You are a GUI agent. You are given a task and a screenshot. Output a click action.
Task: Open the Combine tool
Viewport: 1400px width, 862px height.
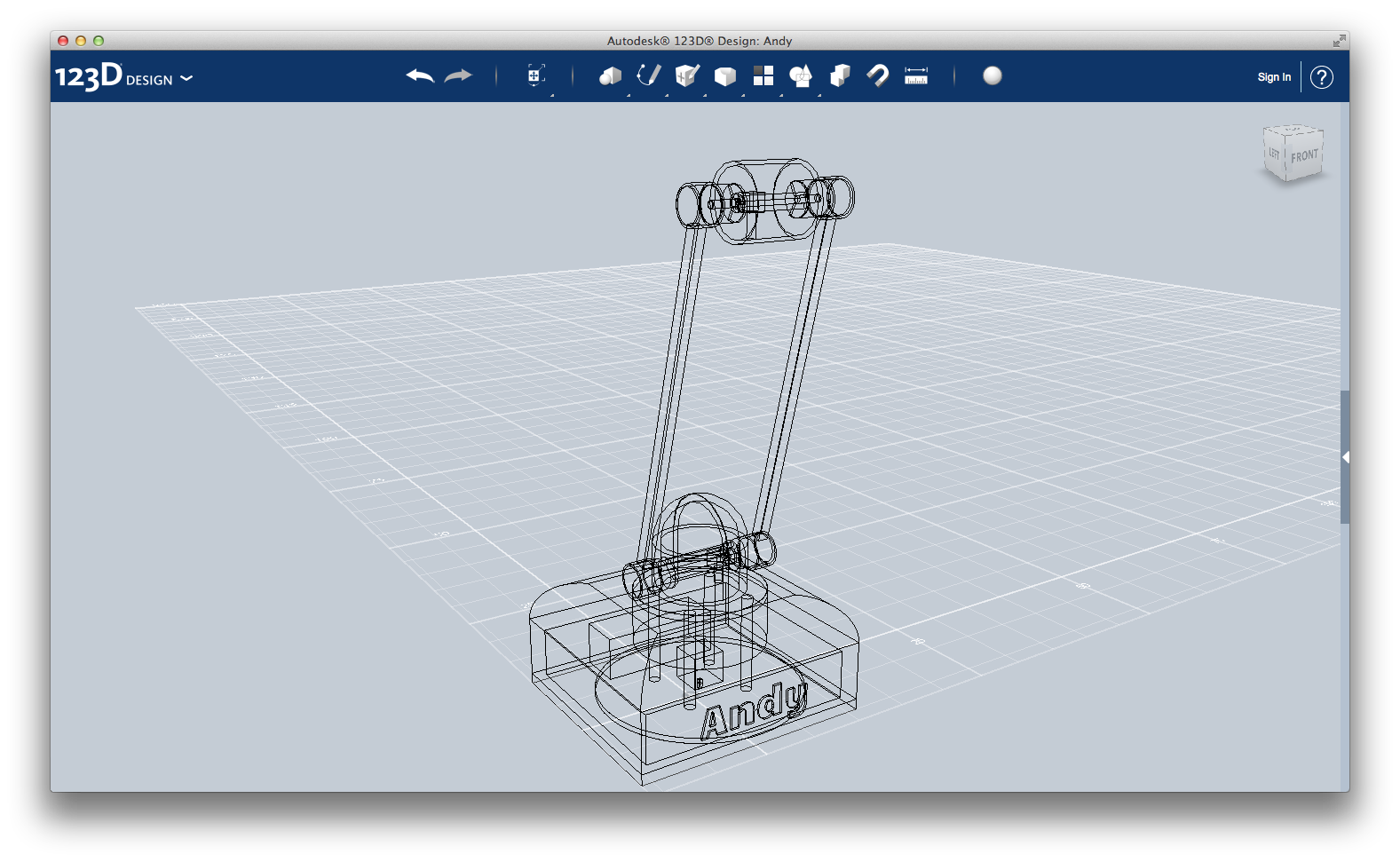840,76
